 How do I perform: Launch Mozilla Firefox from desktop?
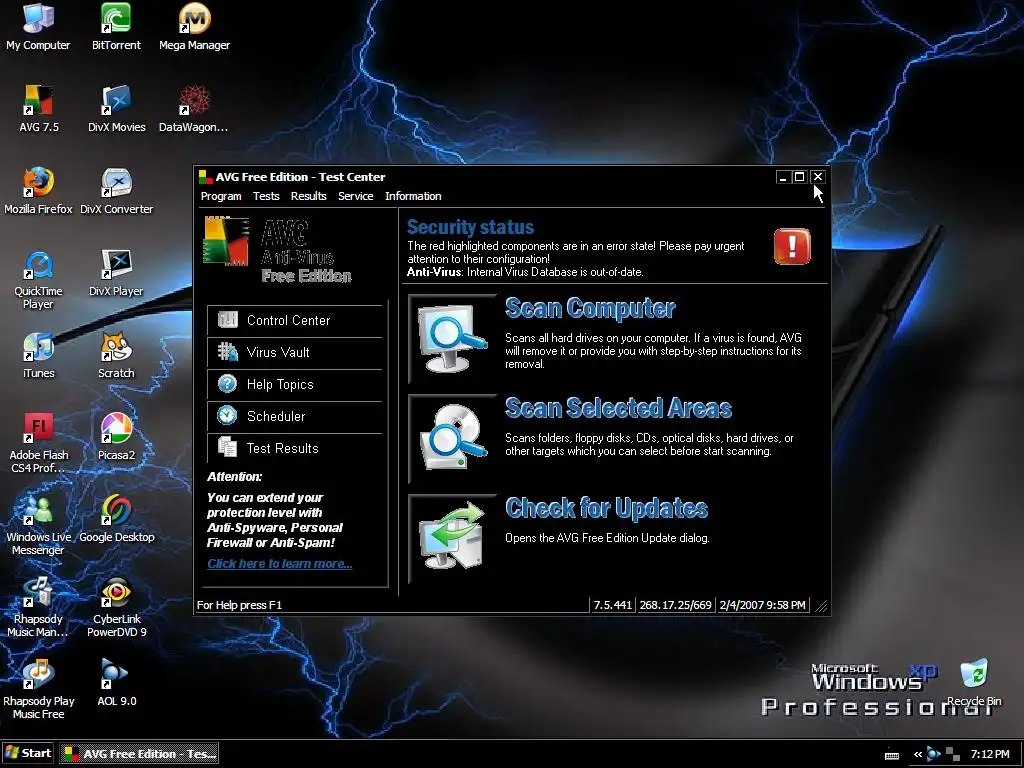39,191
